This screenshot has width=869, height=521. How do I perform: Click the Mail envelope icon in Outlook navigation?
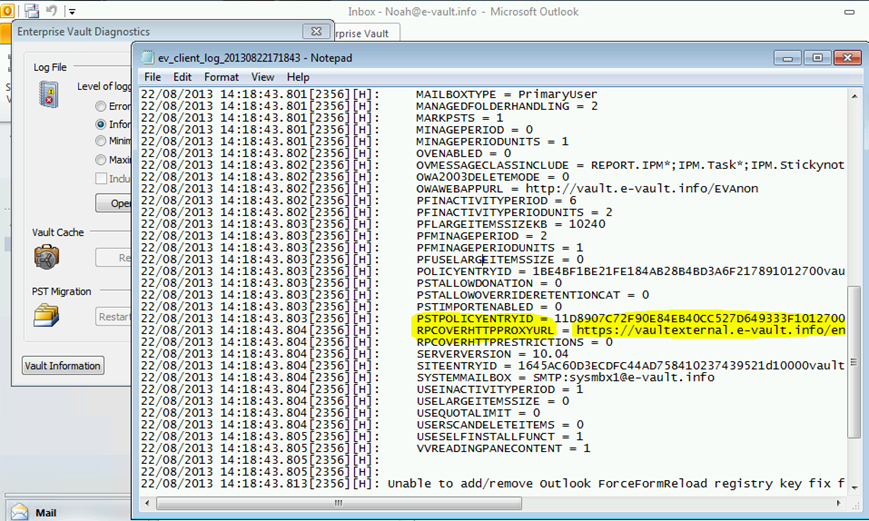pos(19,512)
